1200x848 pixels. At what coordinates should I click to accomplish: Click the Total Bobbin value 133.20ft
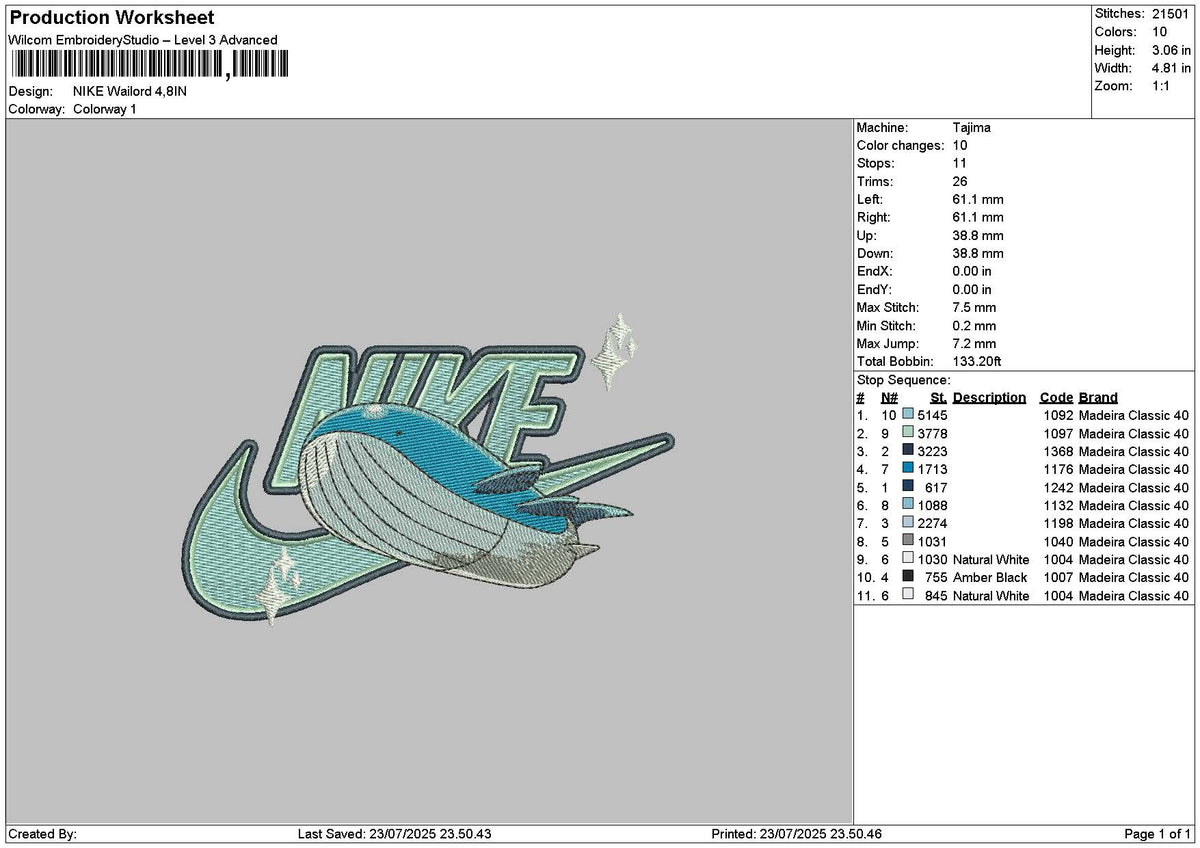tap(978, 362)
